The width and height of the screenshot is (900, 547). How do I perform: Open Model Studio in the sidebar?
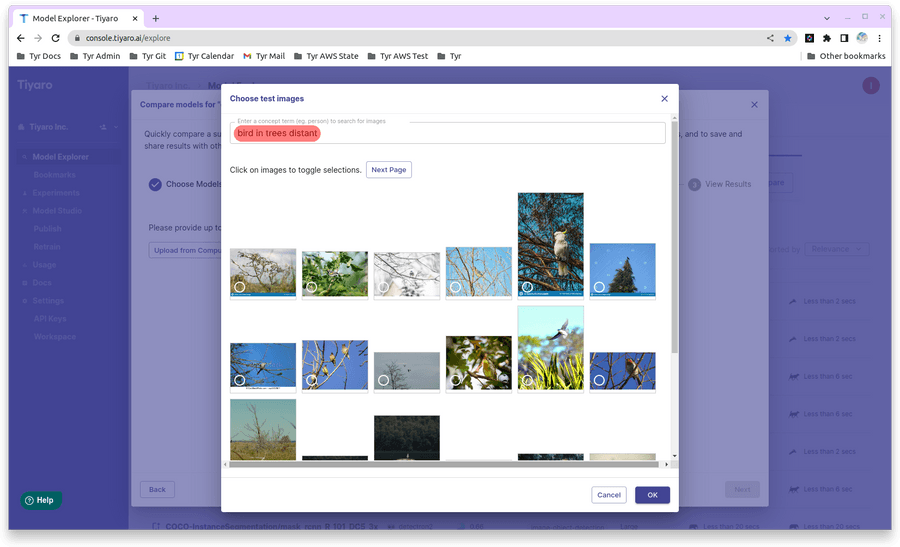coord(57,211)
